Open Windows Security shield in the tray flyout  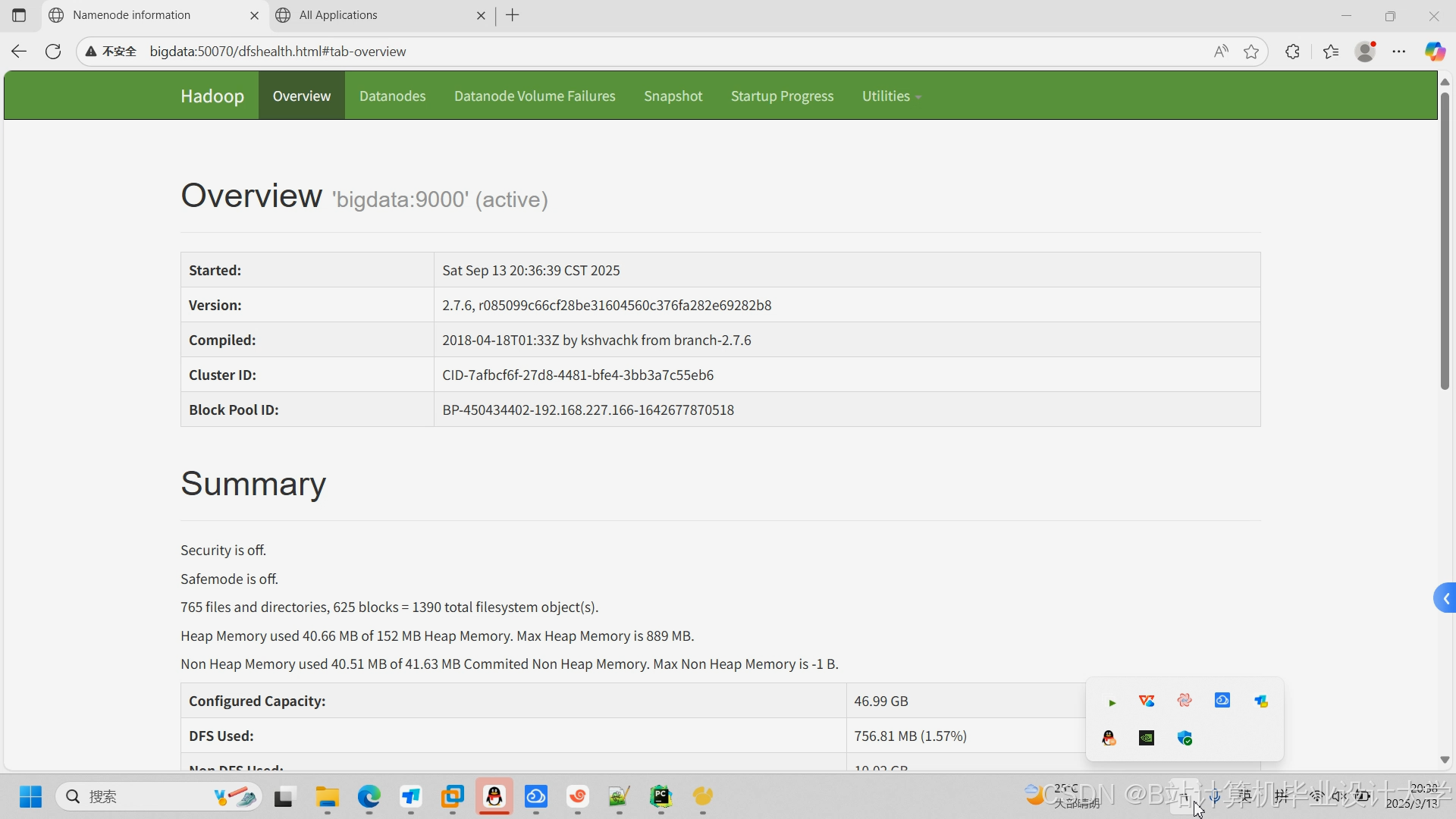tap(1185, 737)
